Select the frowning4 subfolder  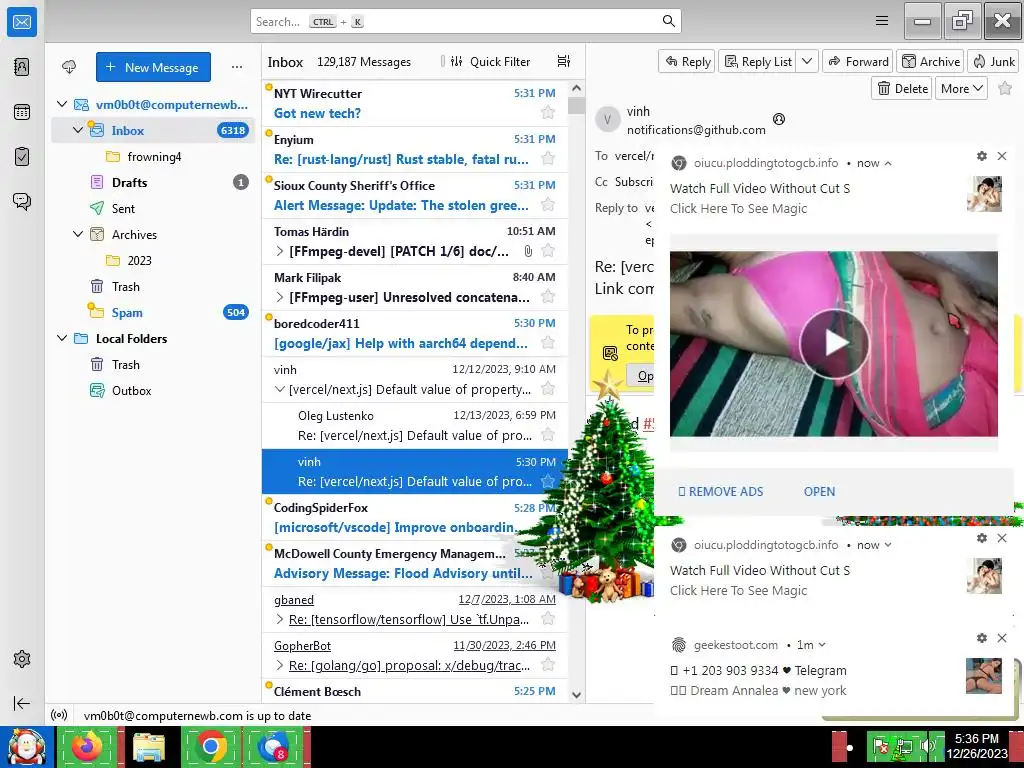coord(153,156)
